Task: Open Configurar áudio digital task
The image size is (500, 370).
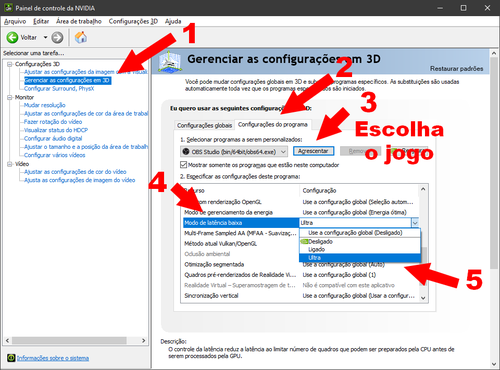Action: coord(53,138)
